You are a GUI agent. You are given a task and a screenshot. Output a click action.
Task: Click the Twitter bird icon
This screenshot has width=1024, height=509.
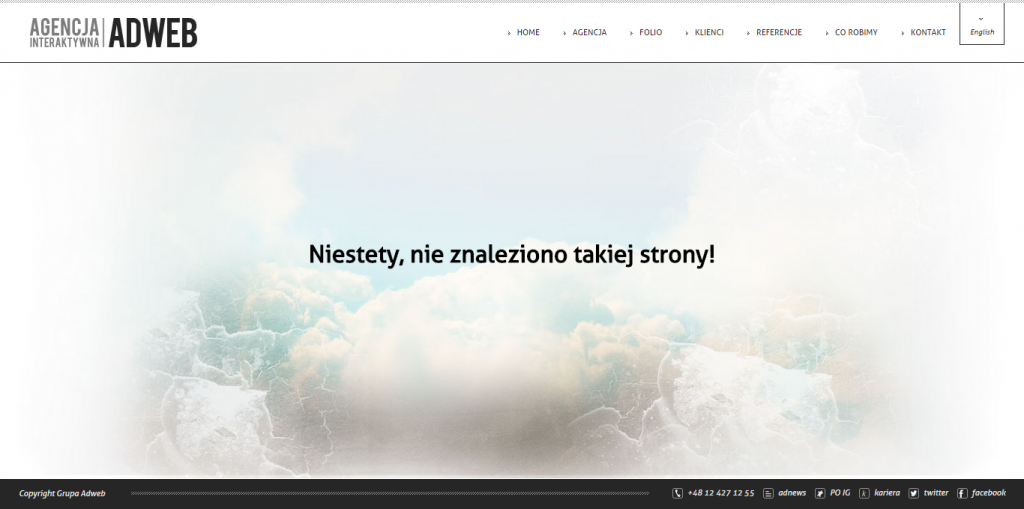(913, 493)
